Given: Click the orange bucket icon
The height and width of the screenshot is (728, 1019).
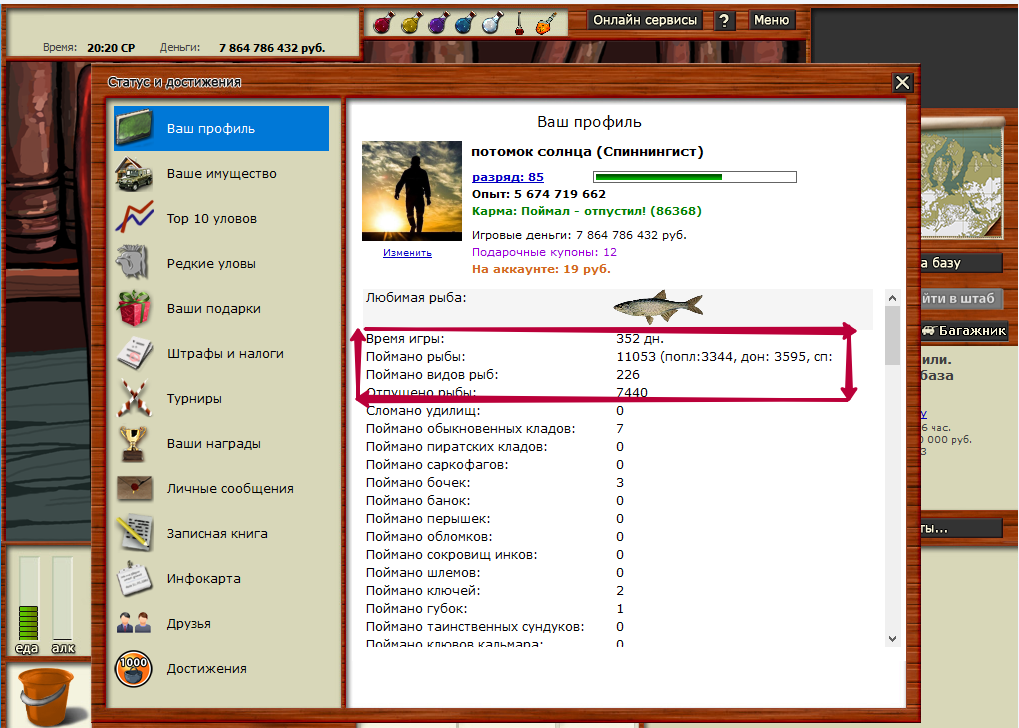Looking at the screenshot, I should [x=45, y=697].
